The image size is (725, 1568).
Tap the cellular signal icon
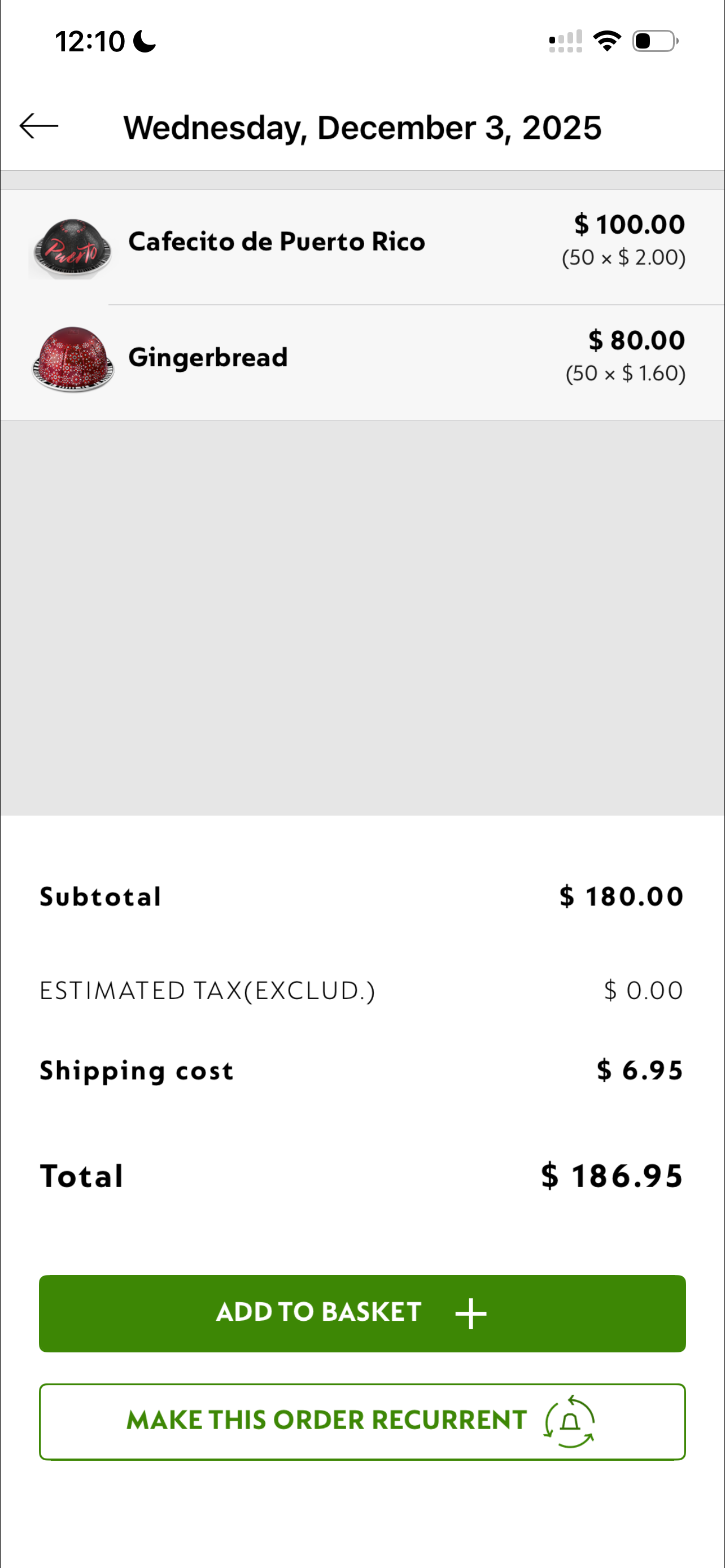(565, 41)
